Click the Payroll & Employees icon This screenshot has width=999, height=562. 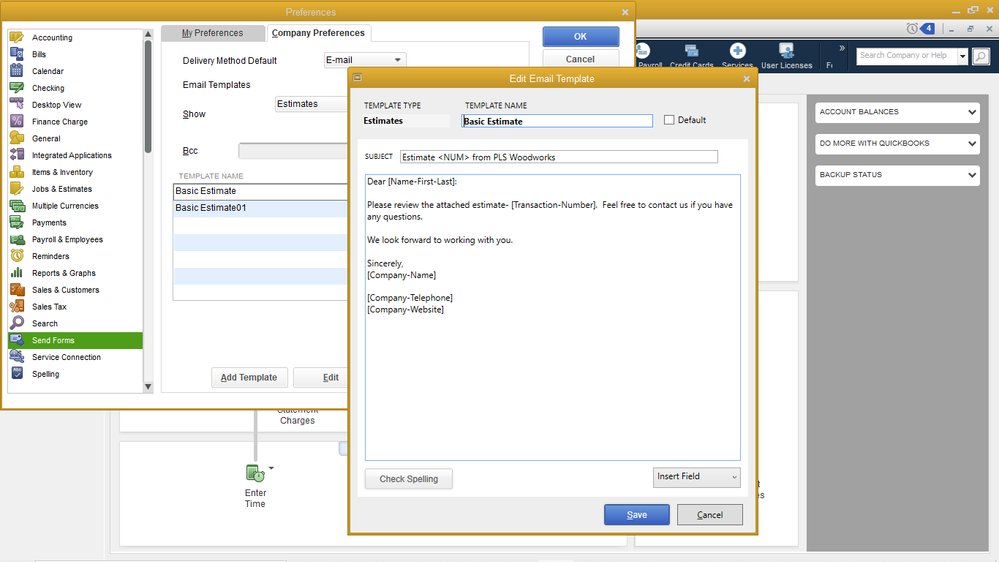click(x=17, y=240)
